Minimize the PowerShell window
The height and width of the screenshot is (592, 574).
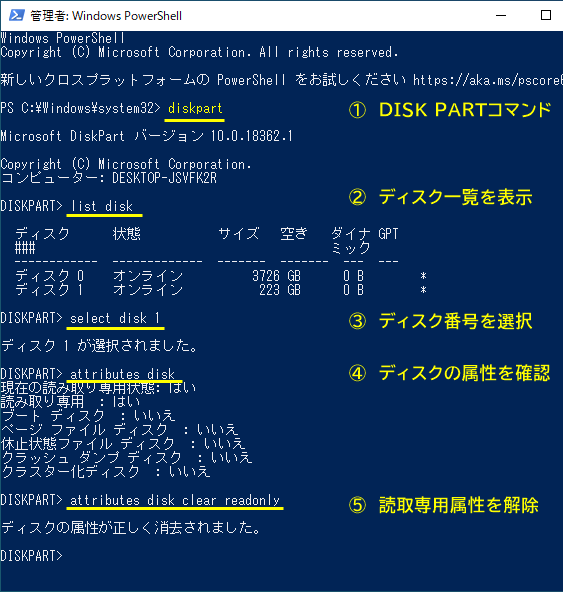(501, 15)
